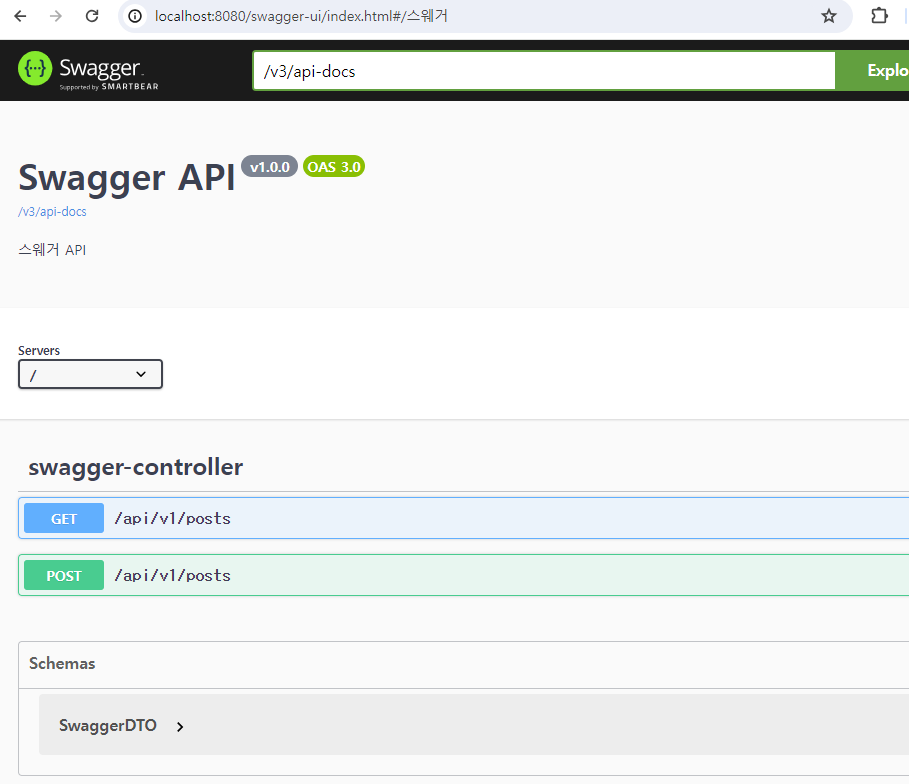Image resolution: width=909 pixels, height=784 pixels.
Task: Click the POST method badge
Action: (64, 575)
